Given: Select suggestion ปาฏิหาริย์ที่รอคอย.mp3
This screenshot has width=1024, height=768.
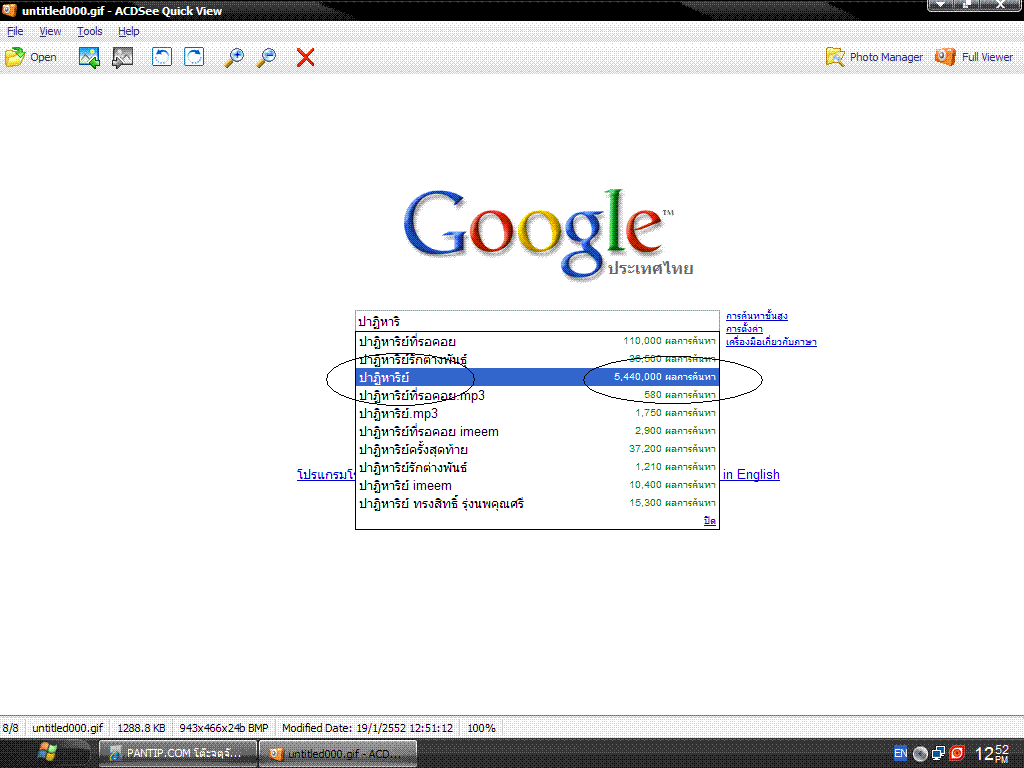Looking at the screenshot, I should point(537,395).
